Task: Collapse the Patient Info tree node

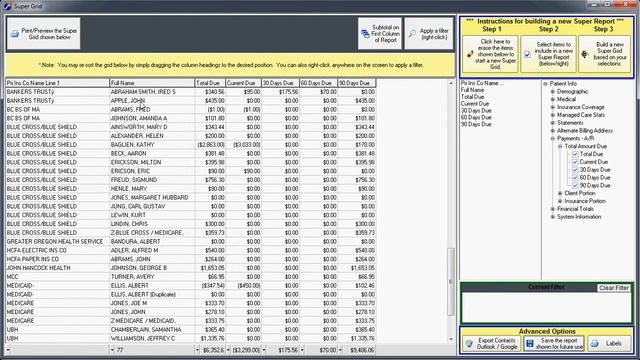Action: [545, 84]
